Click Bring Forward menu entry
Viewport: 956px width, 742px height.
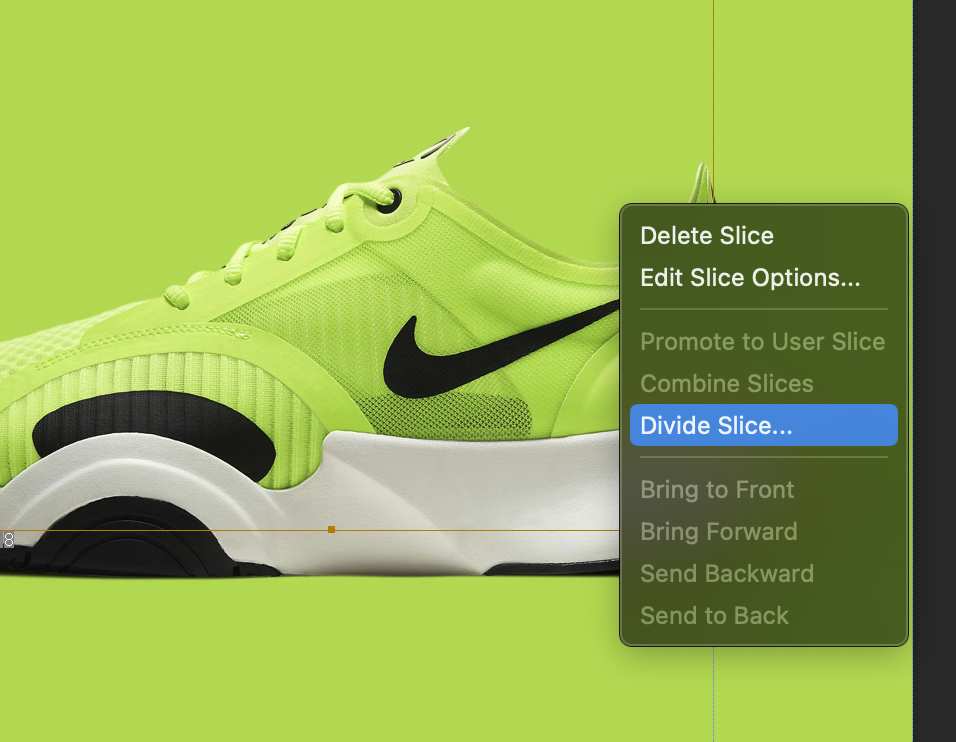(x=763, y=532)
